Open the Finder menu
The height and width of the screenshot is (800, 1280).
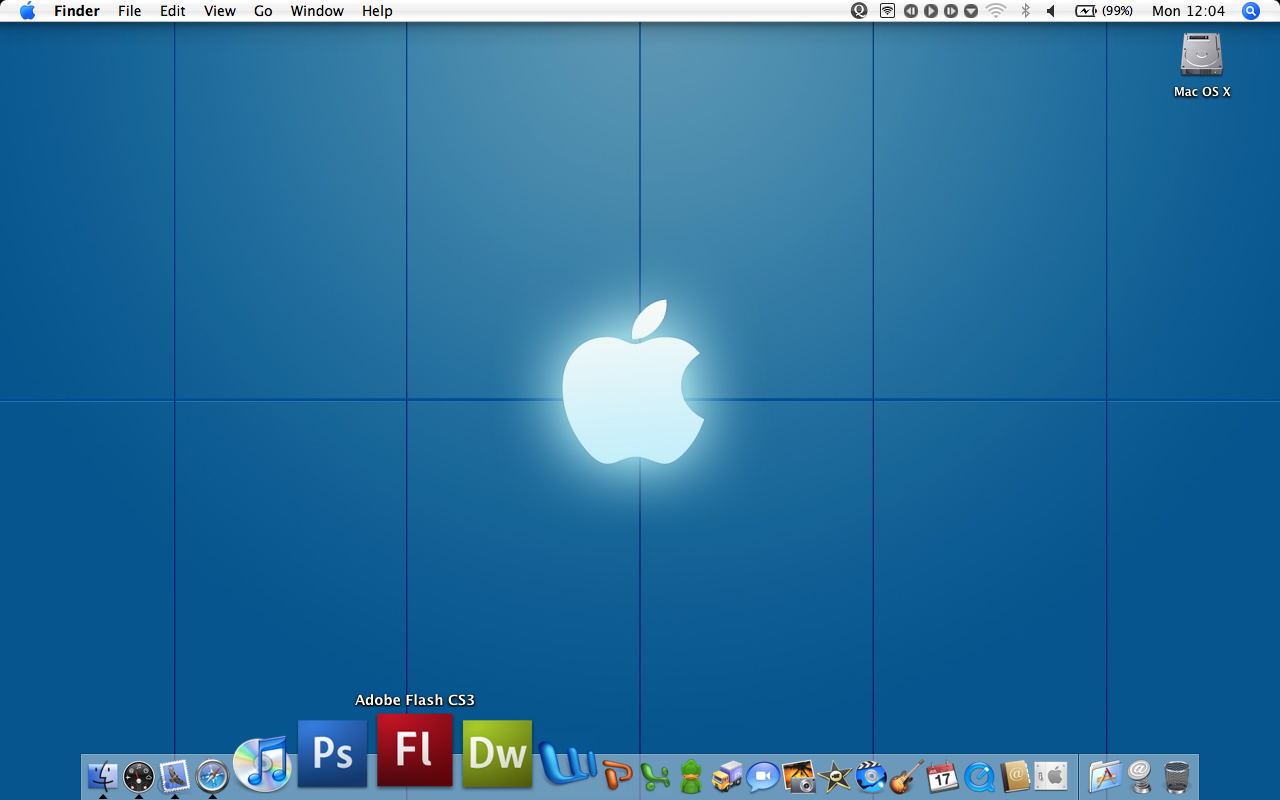77,11
